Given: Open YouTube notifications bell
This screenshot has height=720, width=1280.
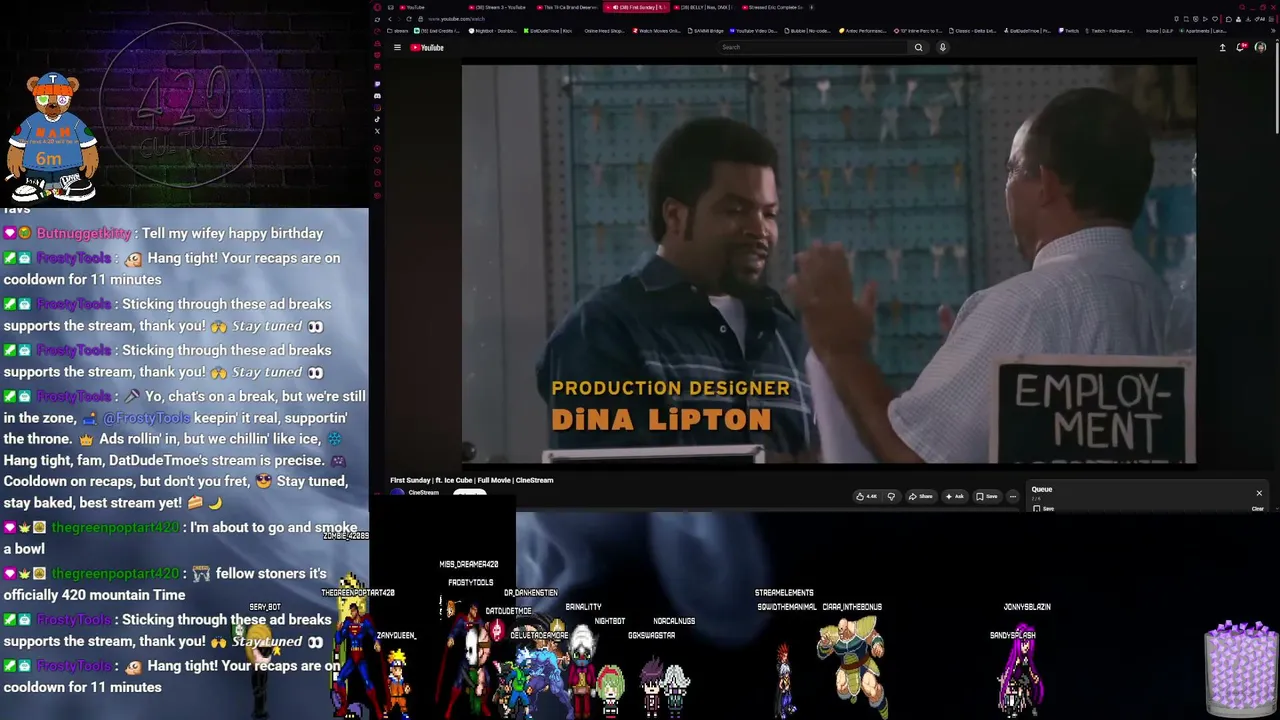Looking at the screenshot, I should coord(1241,47).
